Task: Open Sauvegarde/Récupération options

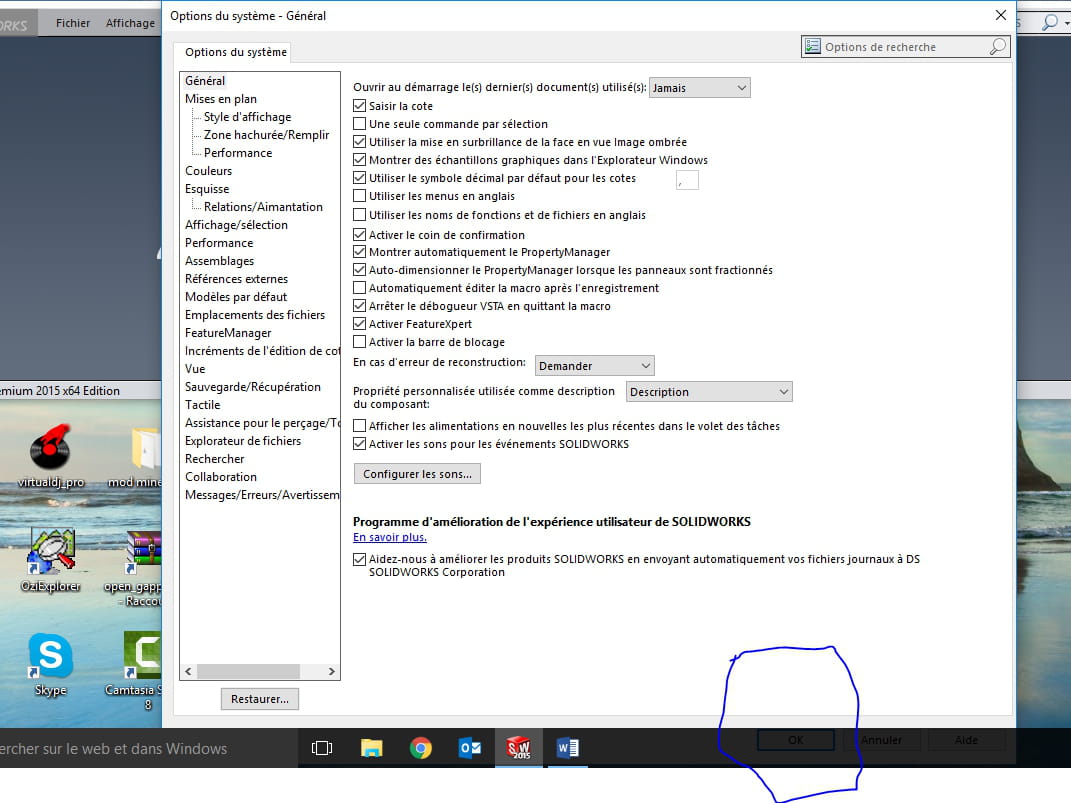Action: pyautogui.click(x=253, y=387)
